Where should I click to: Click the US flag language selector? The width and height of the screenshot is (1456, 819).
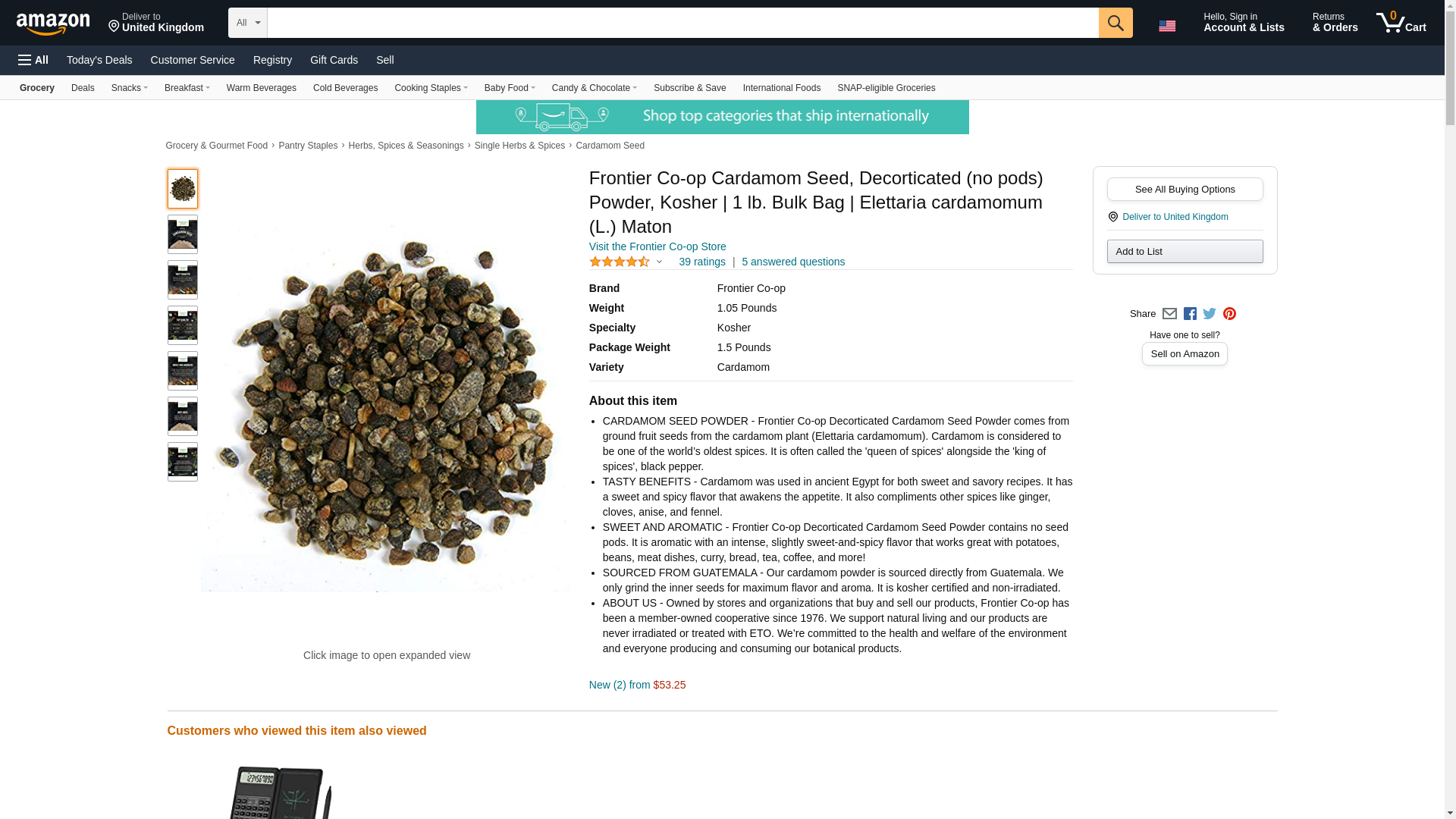click(1167, 26)
